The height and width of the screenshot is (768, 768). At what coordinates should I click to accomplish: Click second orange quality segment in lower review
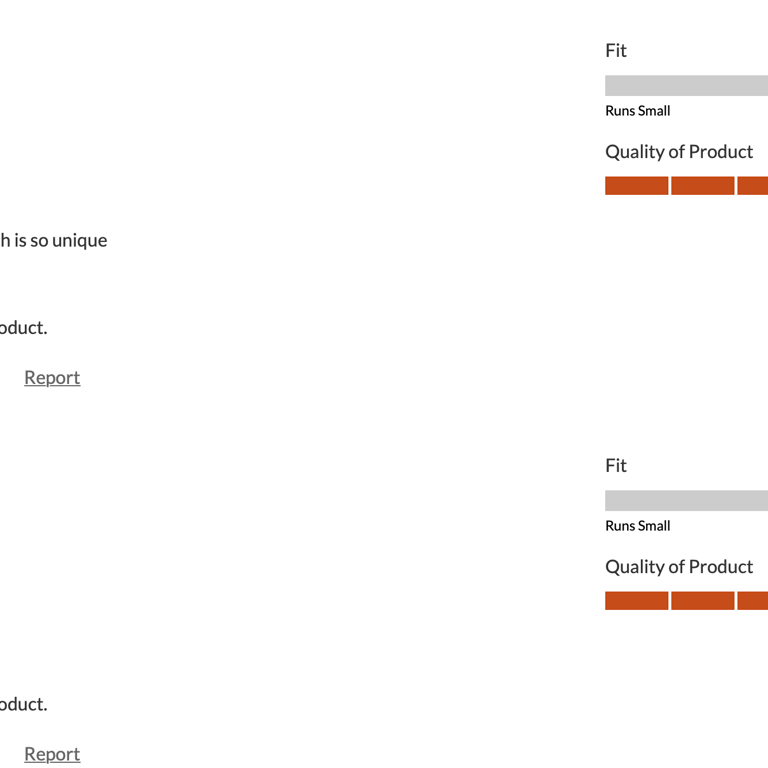pyautogui.click(x=702, y=601)
